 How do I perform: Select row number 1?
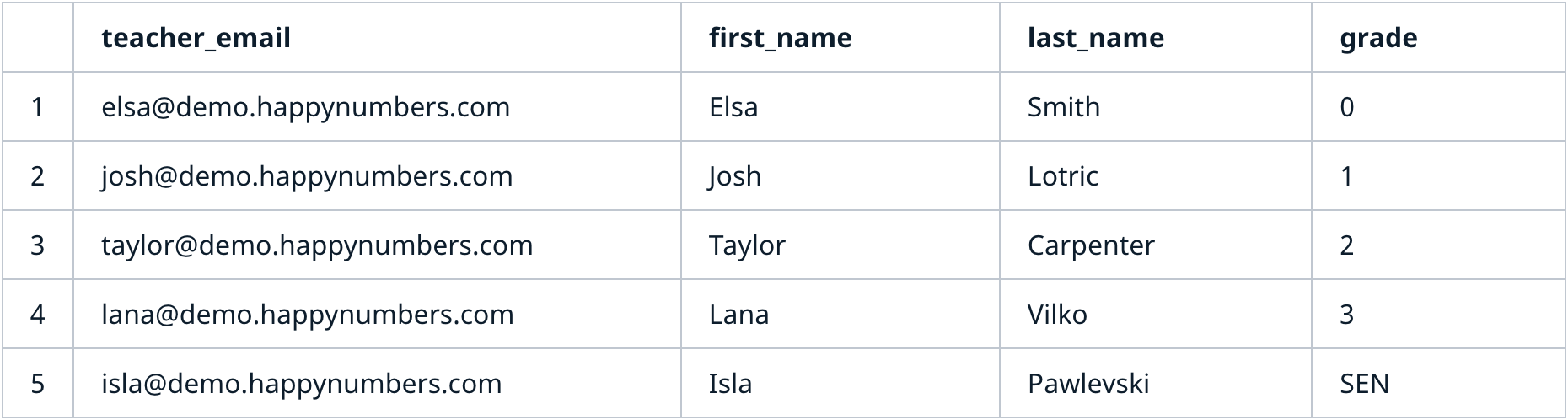[37, 107]
